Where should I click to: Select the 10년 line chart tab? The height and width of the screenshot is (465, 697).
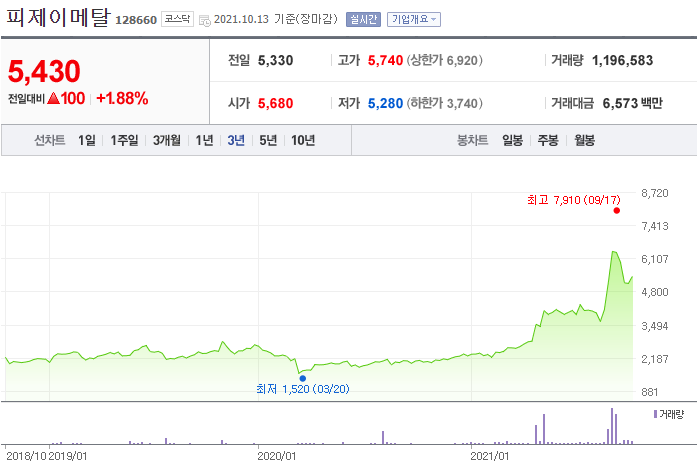coord(303,140)
